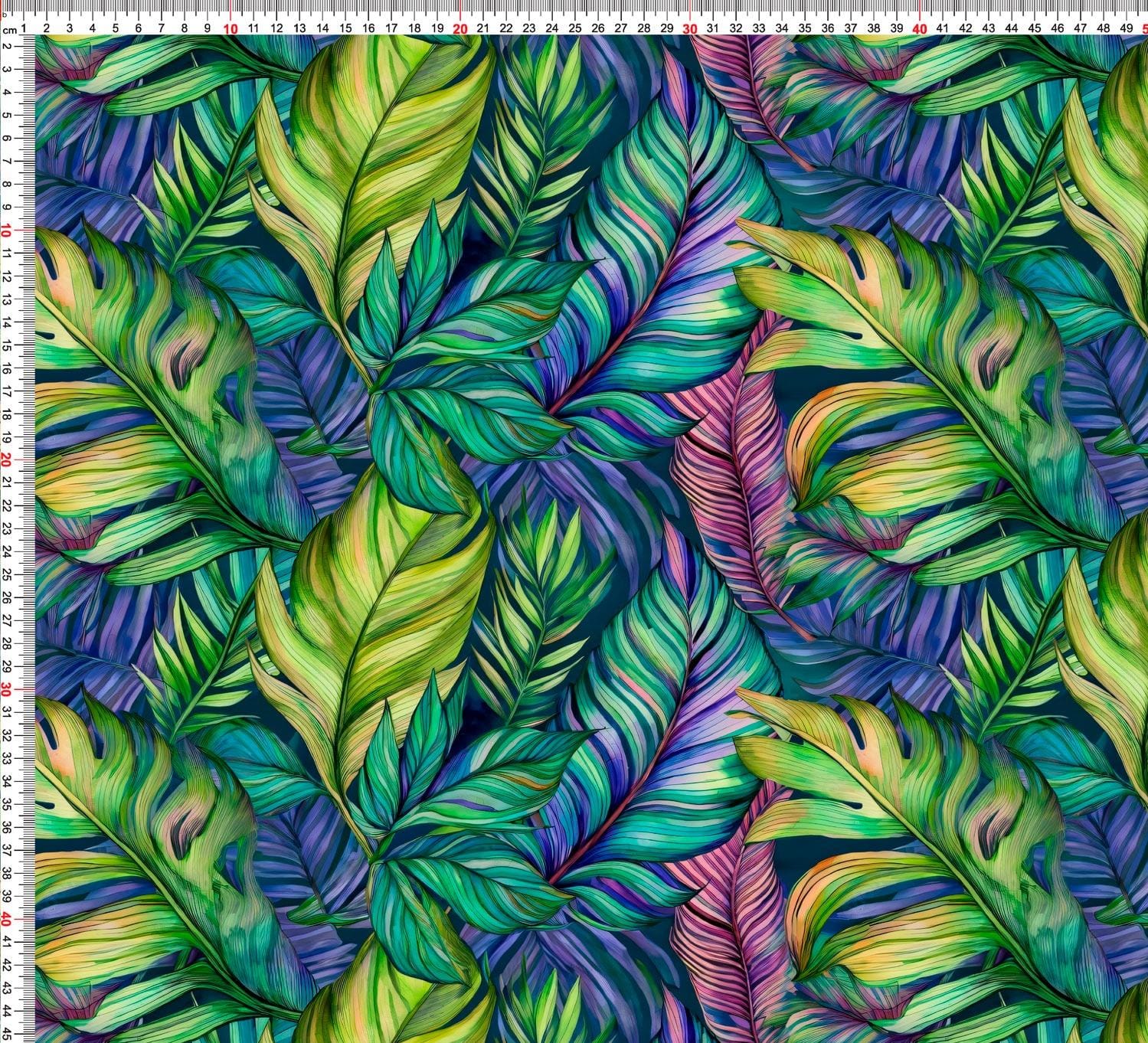Click number 25 on the top ruler
Viewport: 1148px width, 1043px height.
point(575,28)
